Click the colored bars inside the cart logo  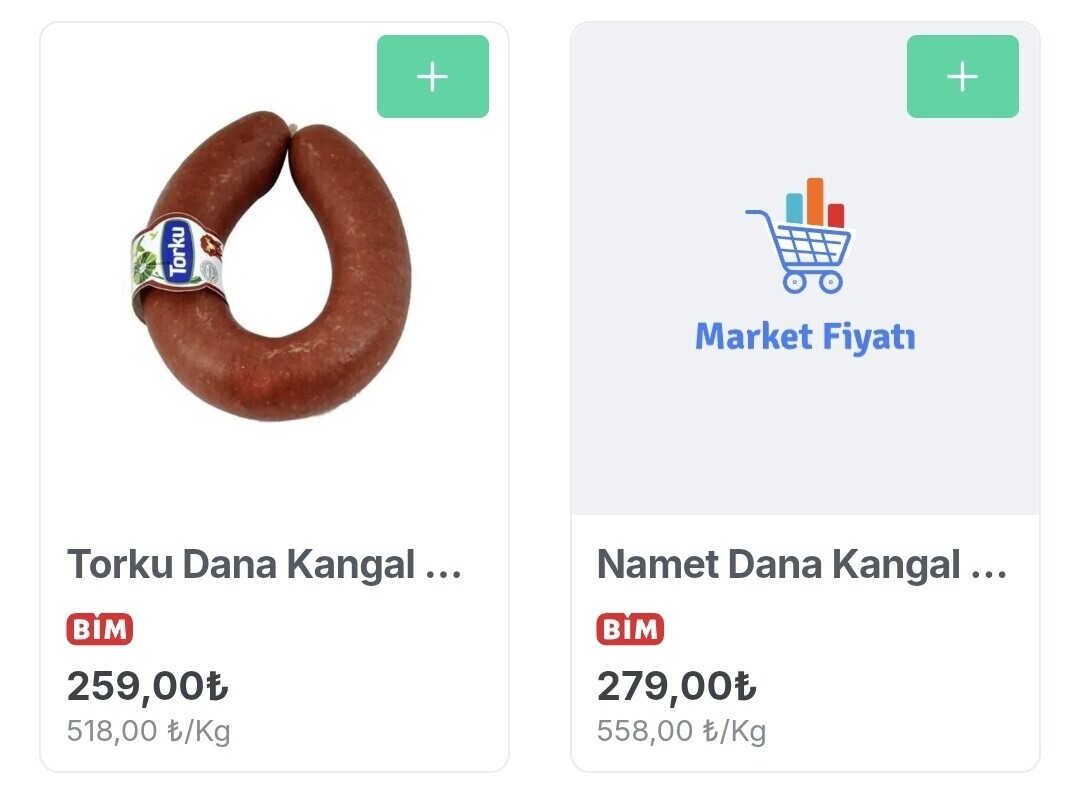(814, 203)
